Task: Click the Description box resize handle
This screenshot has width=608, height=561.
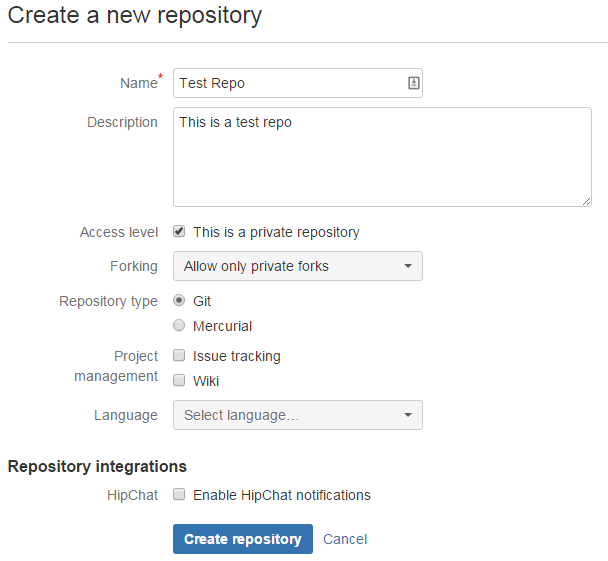Action: click(x=586, y=201)
